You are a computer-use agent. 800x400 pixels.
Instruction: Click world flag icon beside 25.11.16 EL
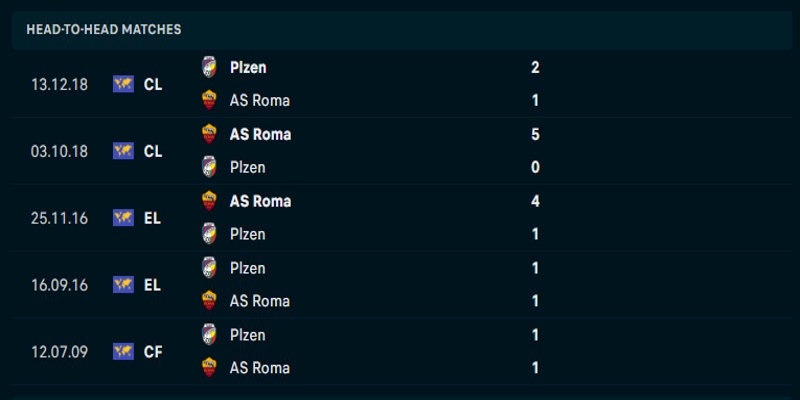pyautogui.click(x=123, y=217)
